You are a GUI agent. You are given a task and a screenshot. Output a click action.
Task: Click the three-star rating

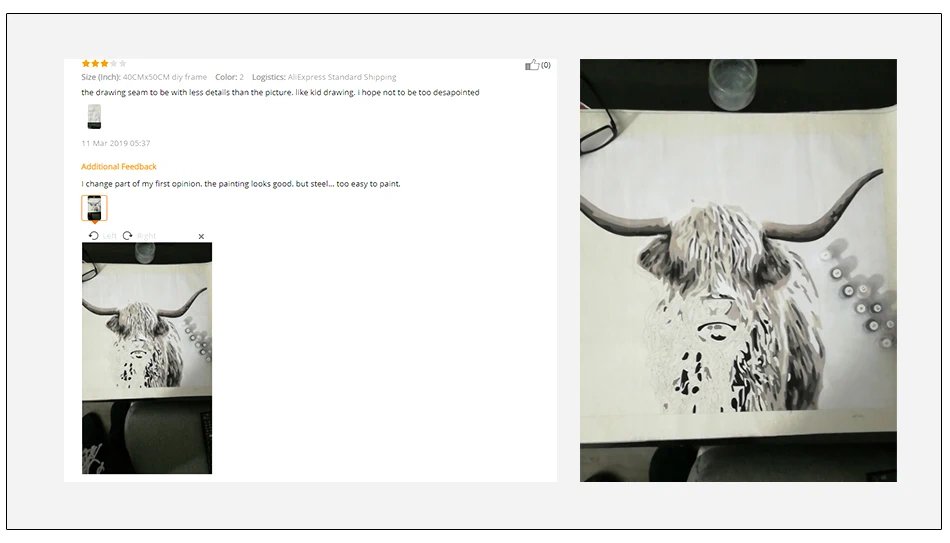tap(104, 63)
